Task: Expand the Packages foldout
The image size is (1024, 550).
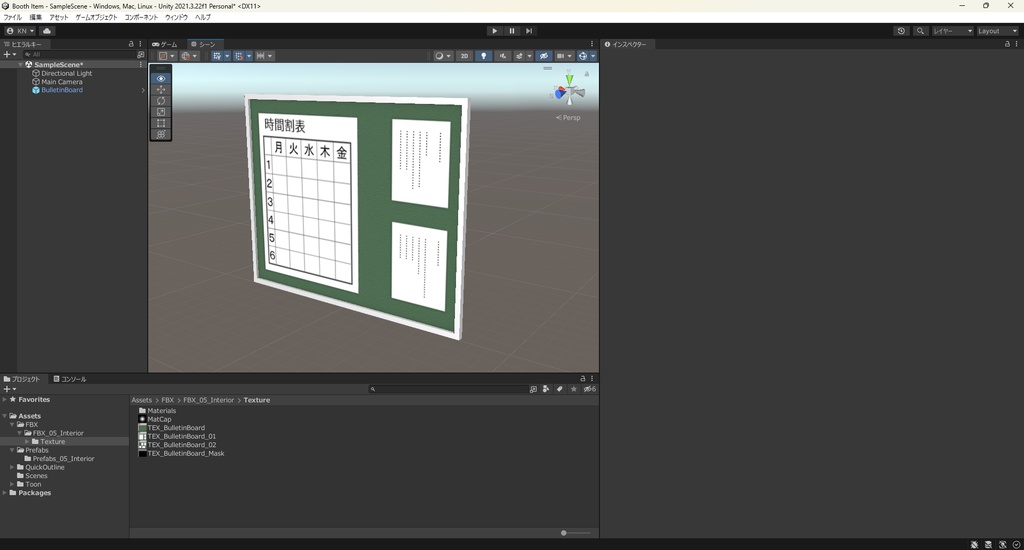Action: tap(5, 493)
